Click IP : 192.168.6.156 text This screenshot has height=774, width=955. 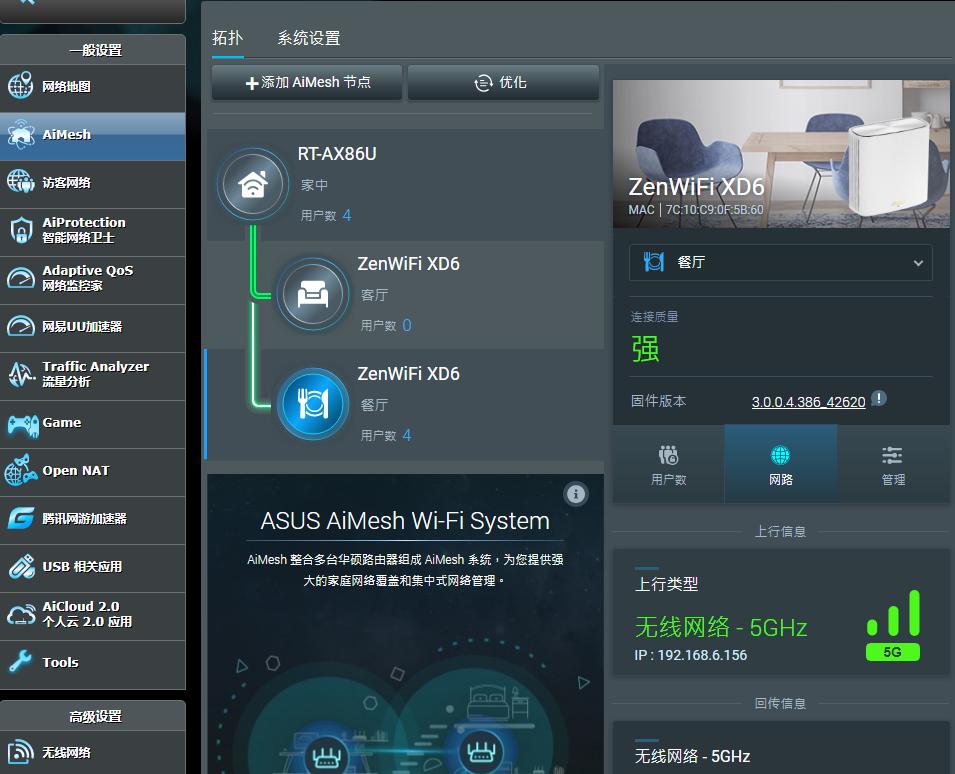click(x=691, y=655)
